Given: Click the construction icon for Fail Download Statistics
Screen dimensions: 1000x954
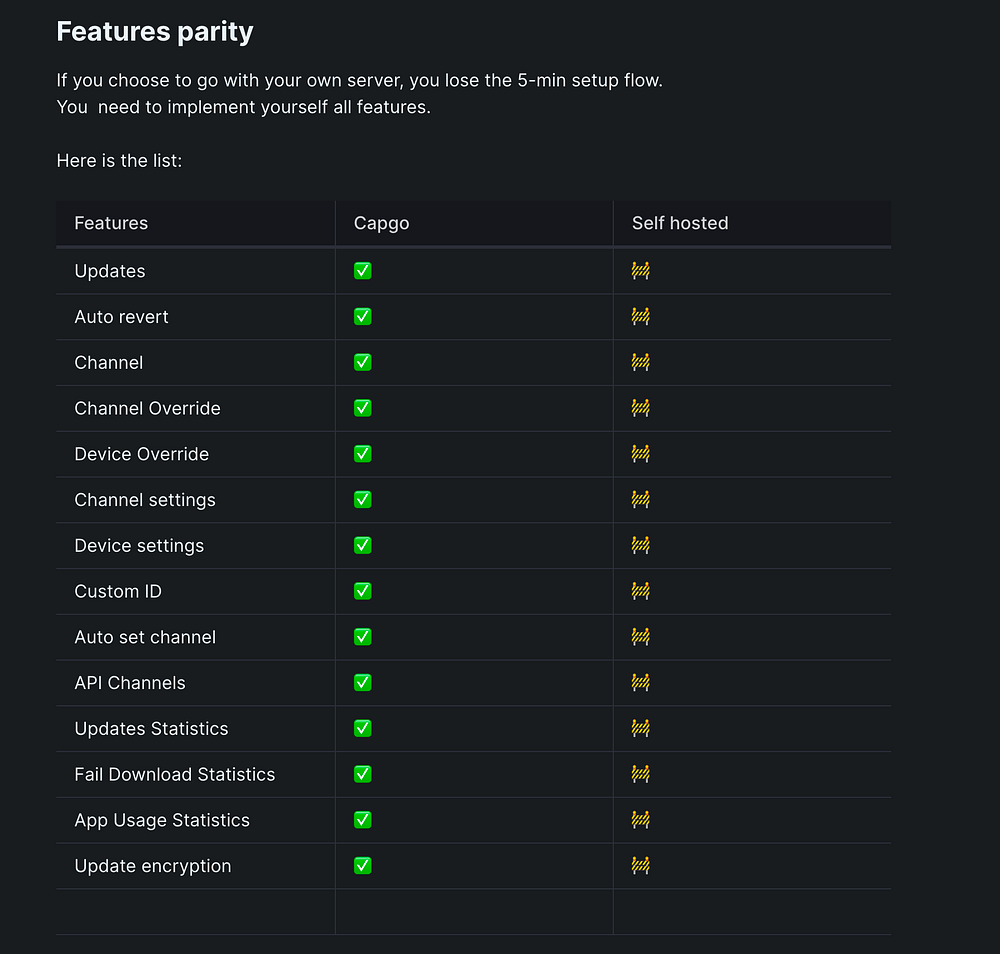Looking at the screenshot, I should point(641,774).
